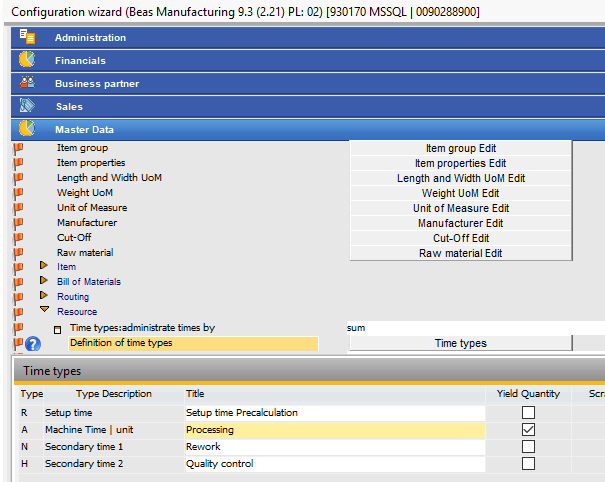Viewport: 605px width, 482px height.
Task: Click the Administration section icon
Action: coord(27,37)
